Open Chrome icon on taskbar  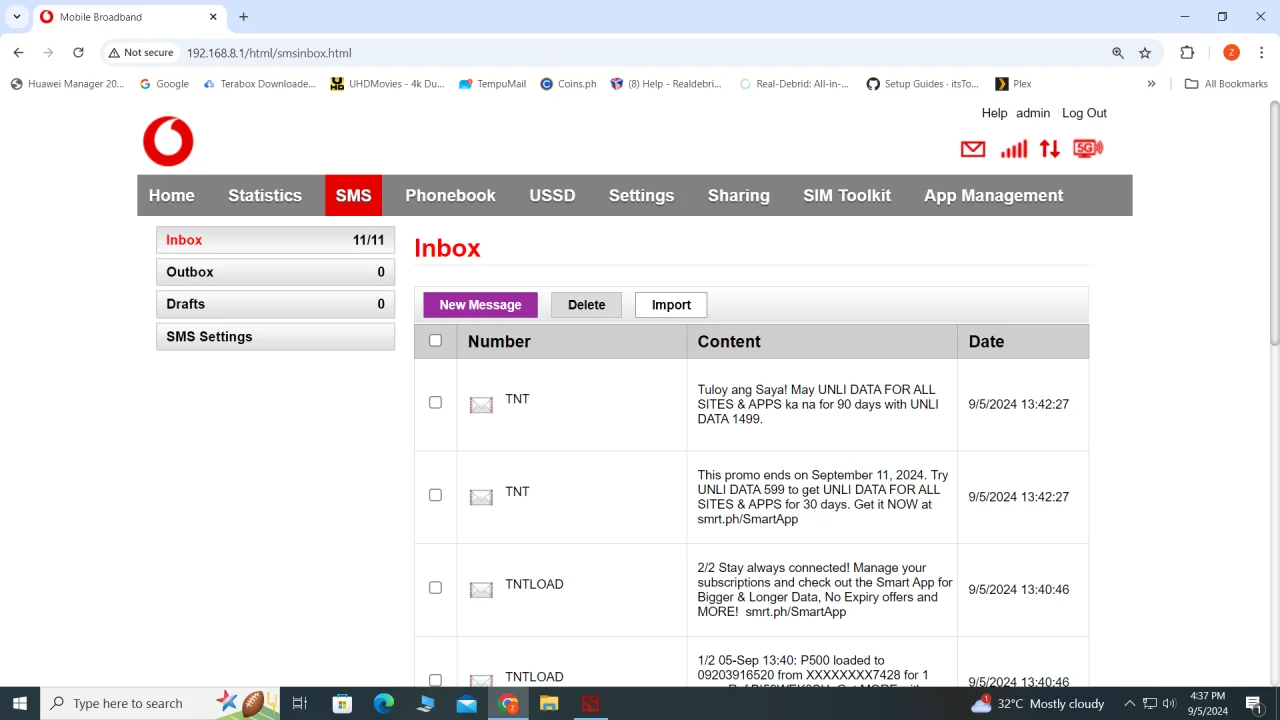coord(509,703)
